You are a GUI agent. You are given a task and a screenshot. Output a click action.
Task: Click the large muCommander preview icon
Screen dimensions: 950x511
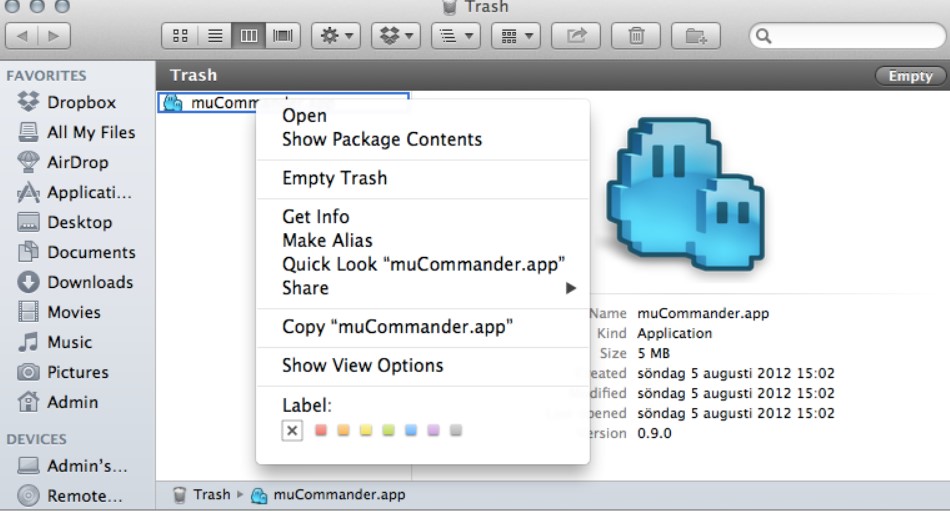[x=686, y=194]
